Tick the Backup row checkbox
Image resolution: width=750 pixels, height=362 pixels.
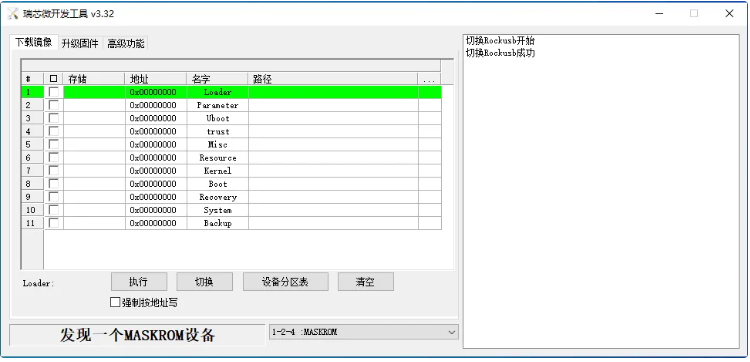tap(54, 223)
